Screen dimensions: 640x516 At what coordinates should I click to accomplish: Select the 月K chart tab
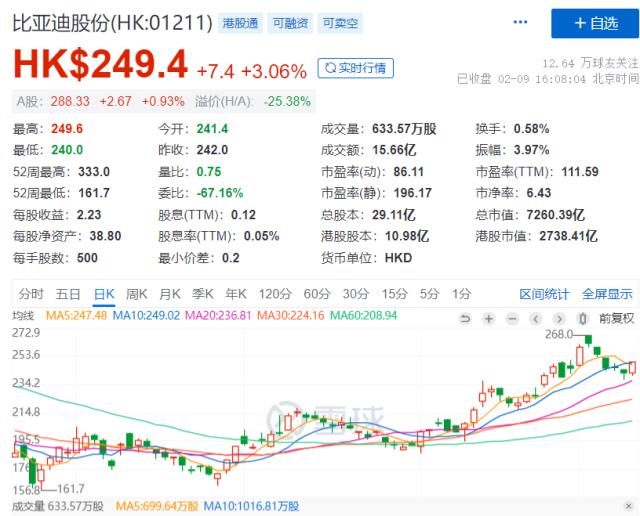170,294
